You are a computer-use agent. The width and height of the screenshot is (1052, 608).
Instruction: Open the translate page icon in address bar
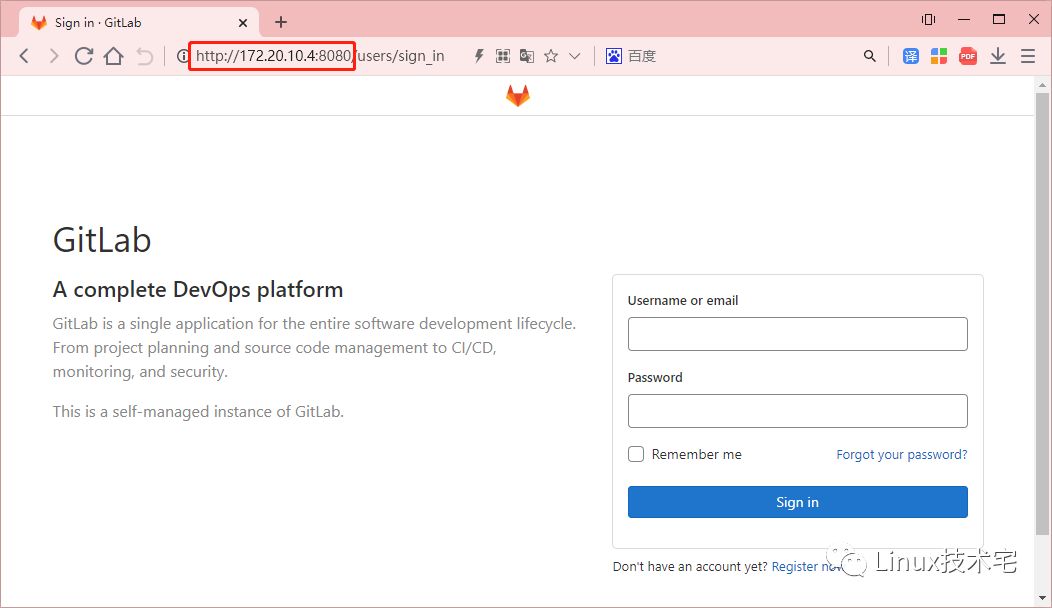527,56
